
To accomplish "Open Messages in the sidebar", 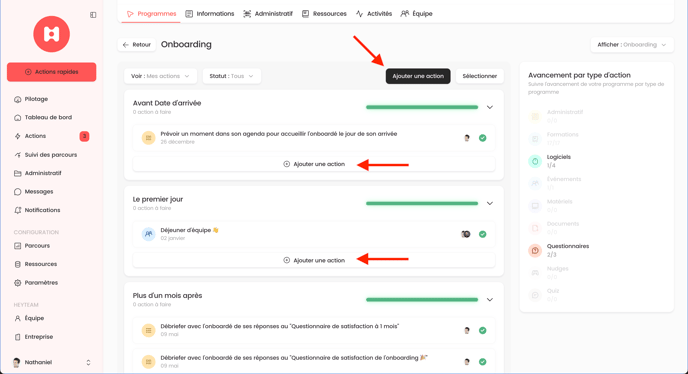I will tap(33, 192).
